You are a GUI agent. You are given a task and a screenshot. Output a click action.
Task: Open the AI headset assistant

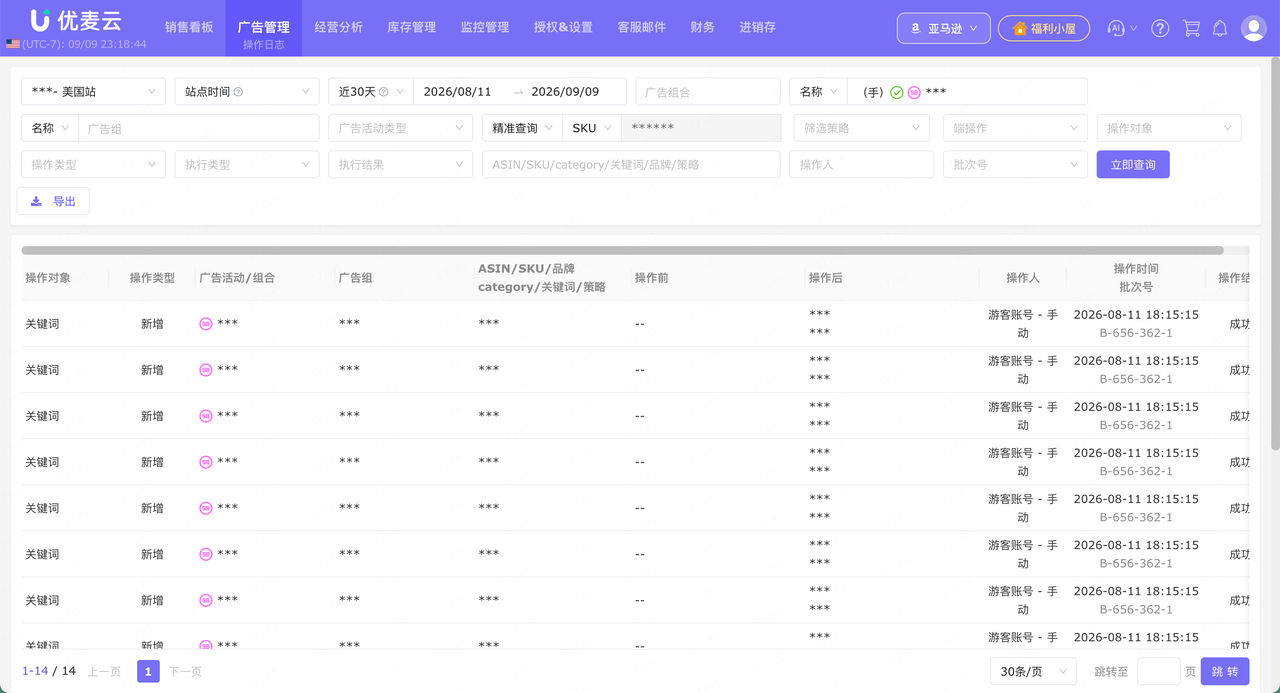click(1117, 28)
